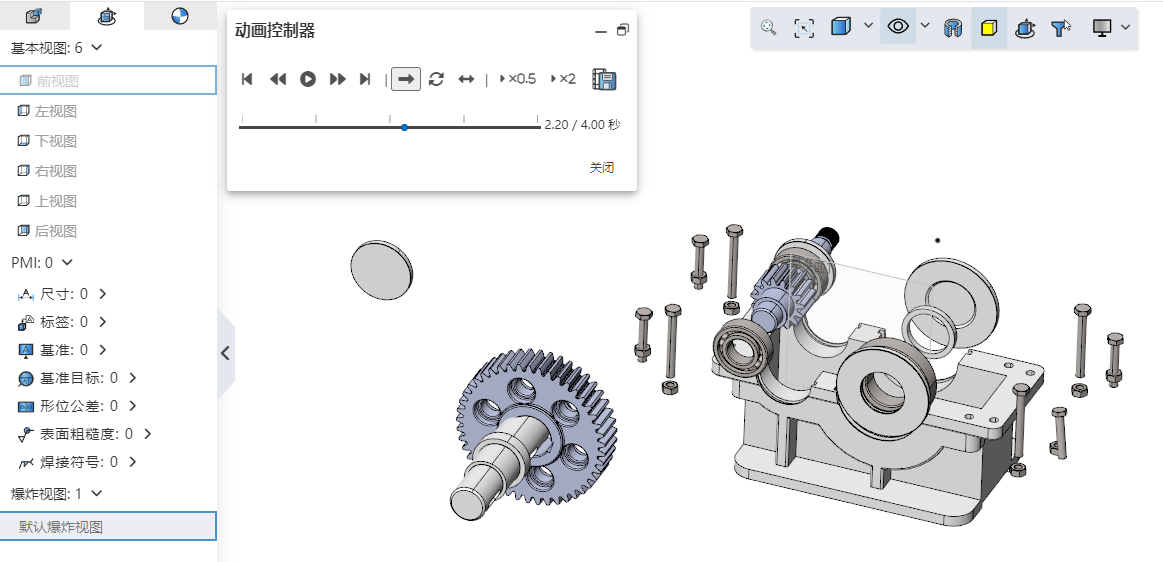
Task: Click the 焊接符号 weld symbol icon
Action: [x=26, y=463]
